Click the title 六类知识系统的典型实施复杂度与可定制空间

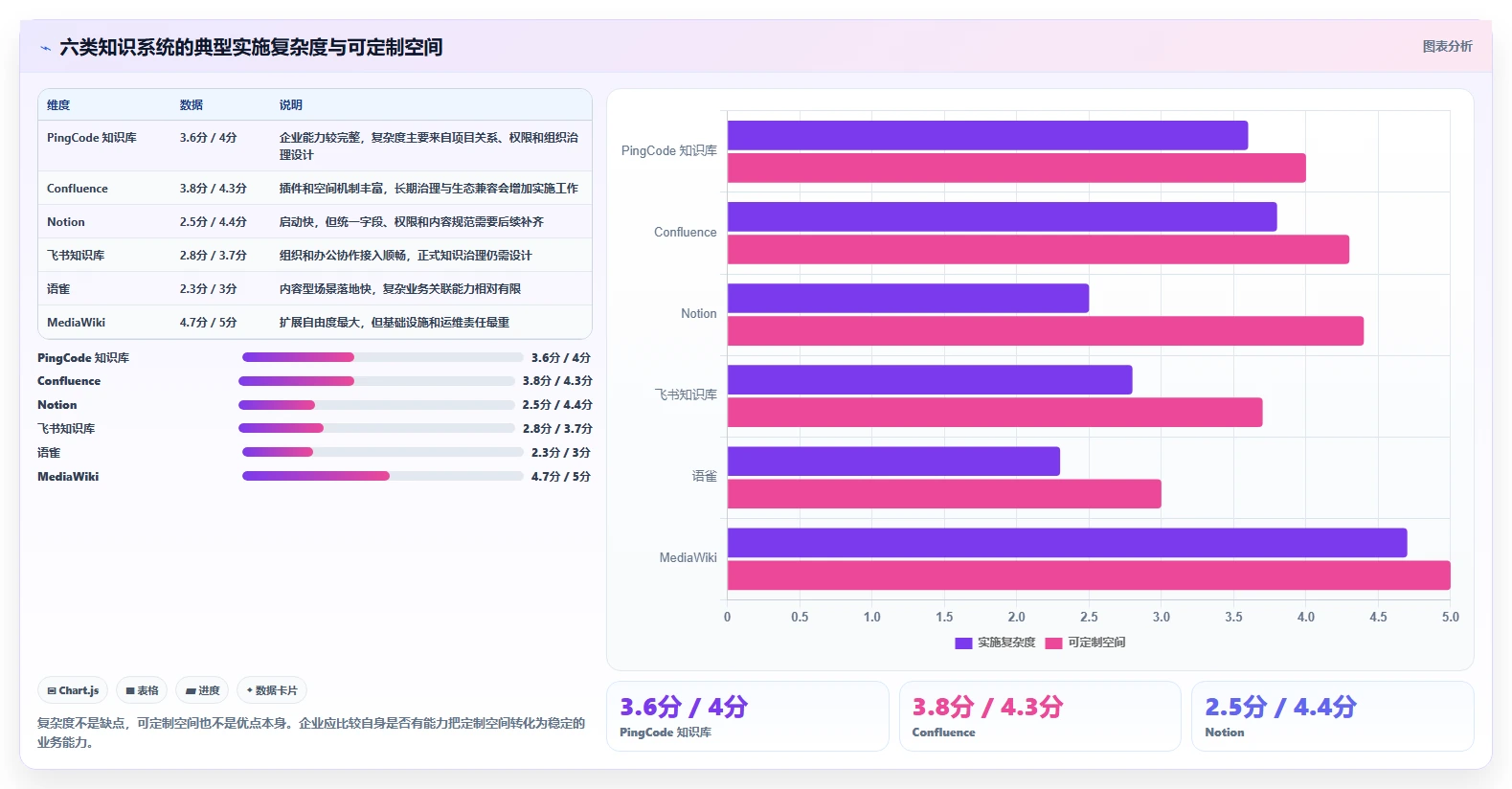pos(251,47)
